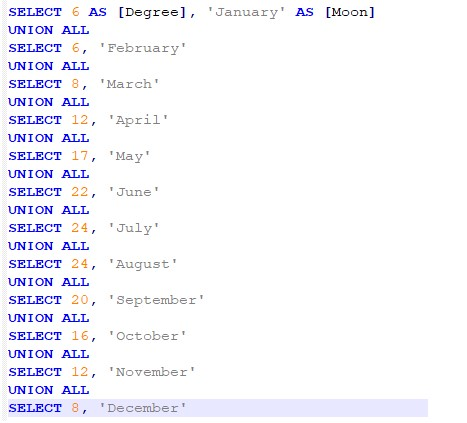Click the number 12 on the November line
Viewport: 467px width, 423px height.
click(x=80, y=372)
